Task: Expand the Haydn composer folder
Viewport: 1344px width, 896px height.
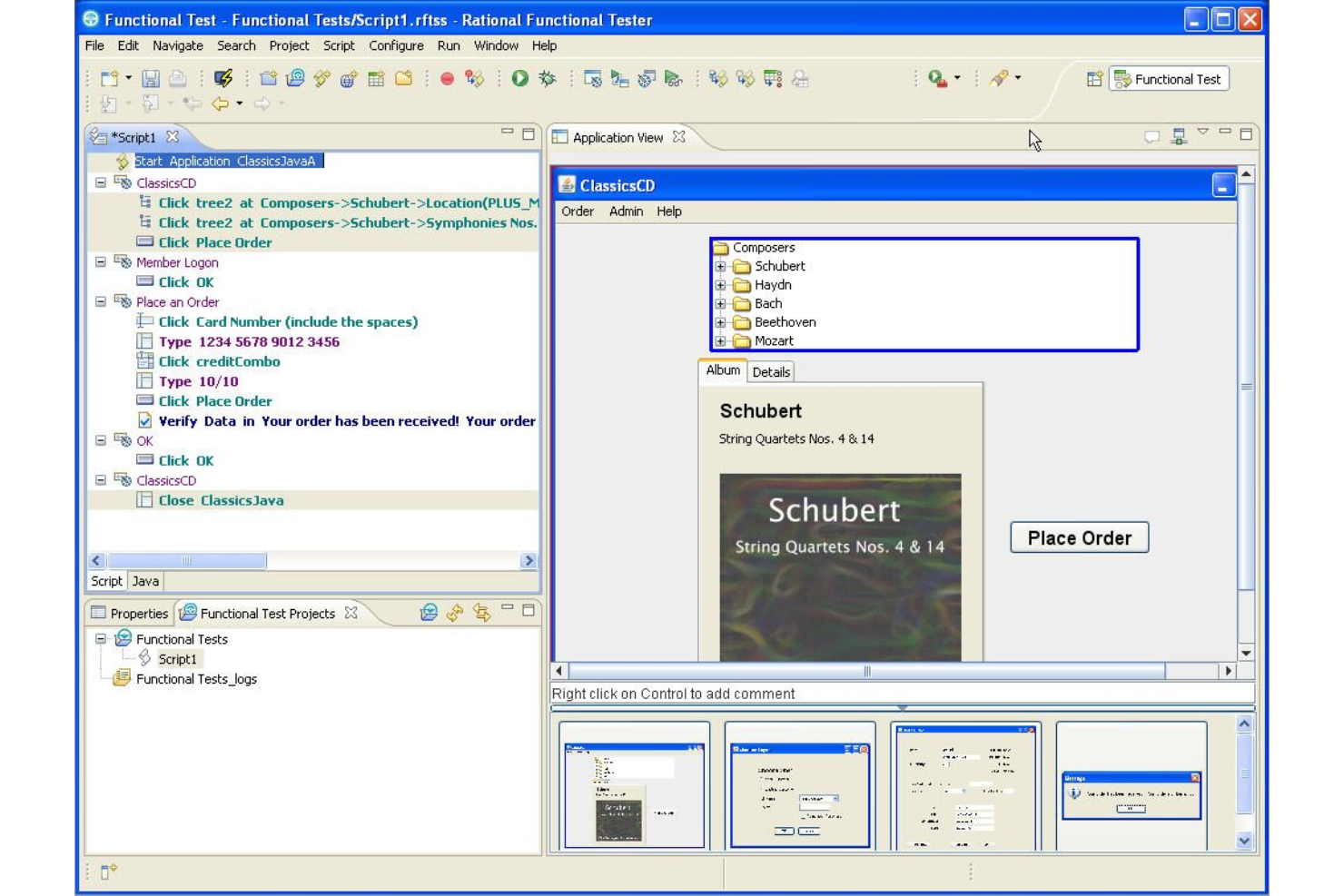Action: click(x=720, y=285)
